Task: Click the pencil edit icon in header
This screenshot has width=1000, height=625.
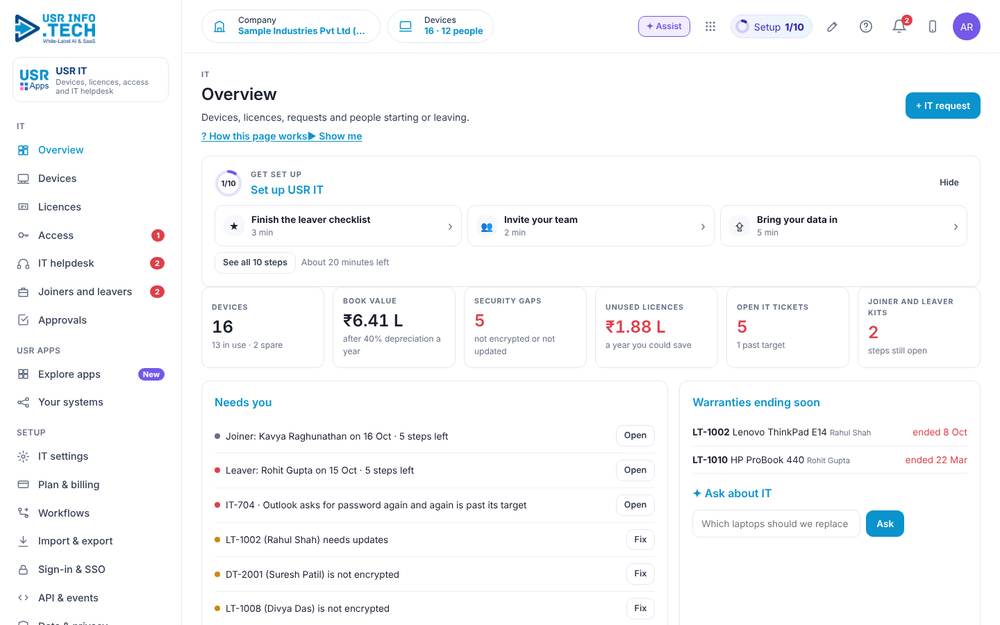Action: [x=832, y=27]
